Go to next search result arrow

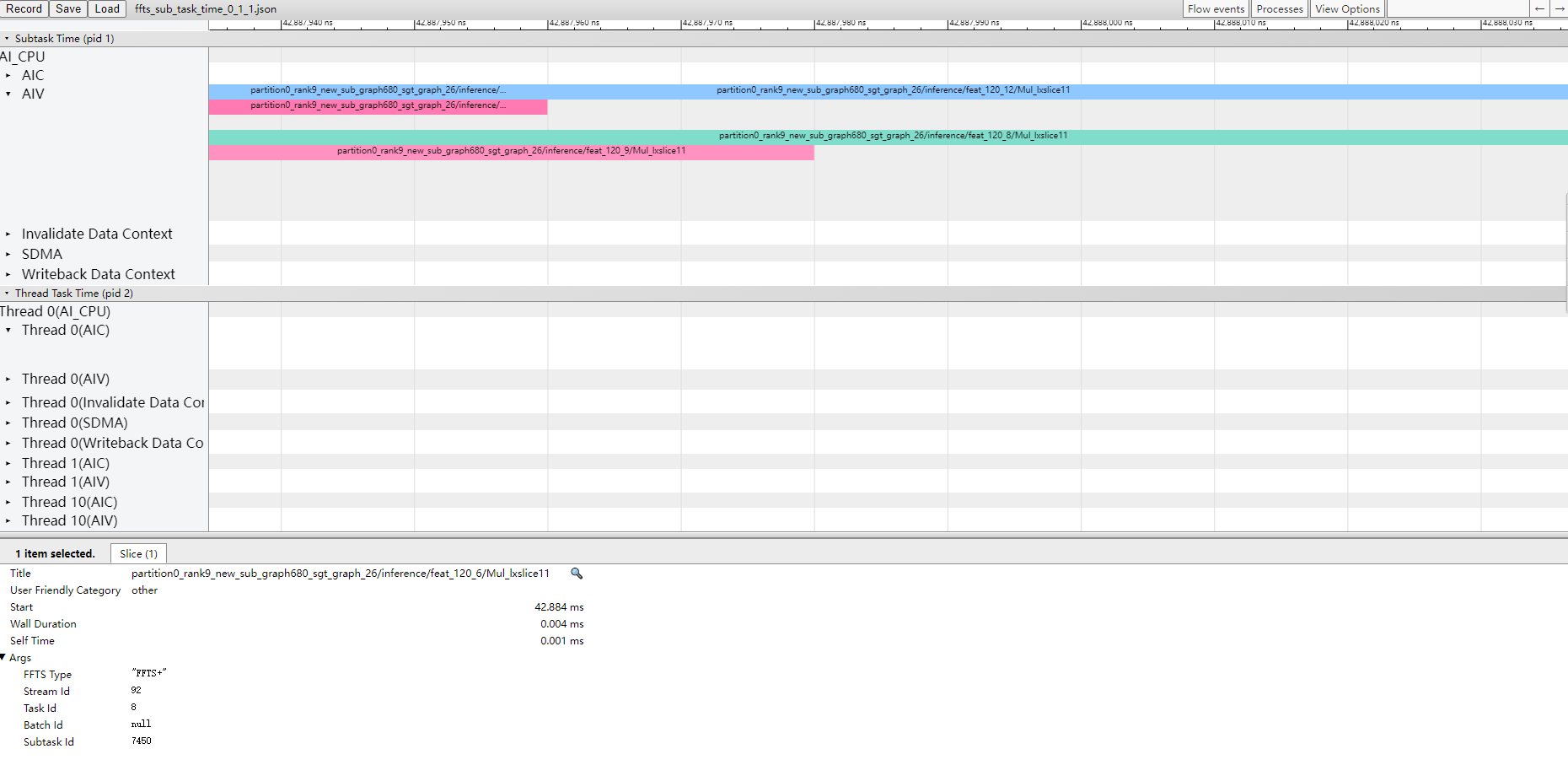tap(1559, 9)
